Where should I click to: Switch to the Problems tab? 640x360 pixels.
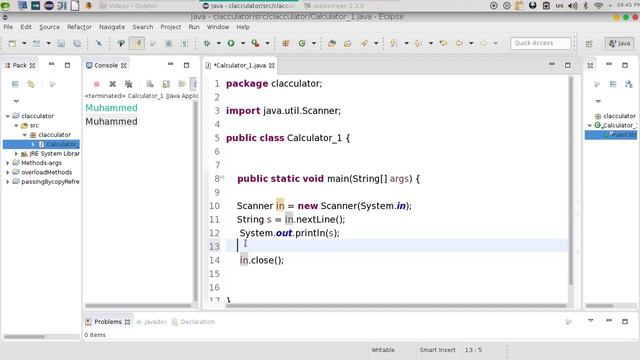coord(108,322)
